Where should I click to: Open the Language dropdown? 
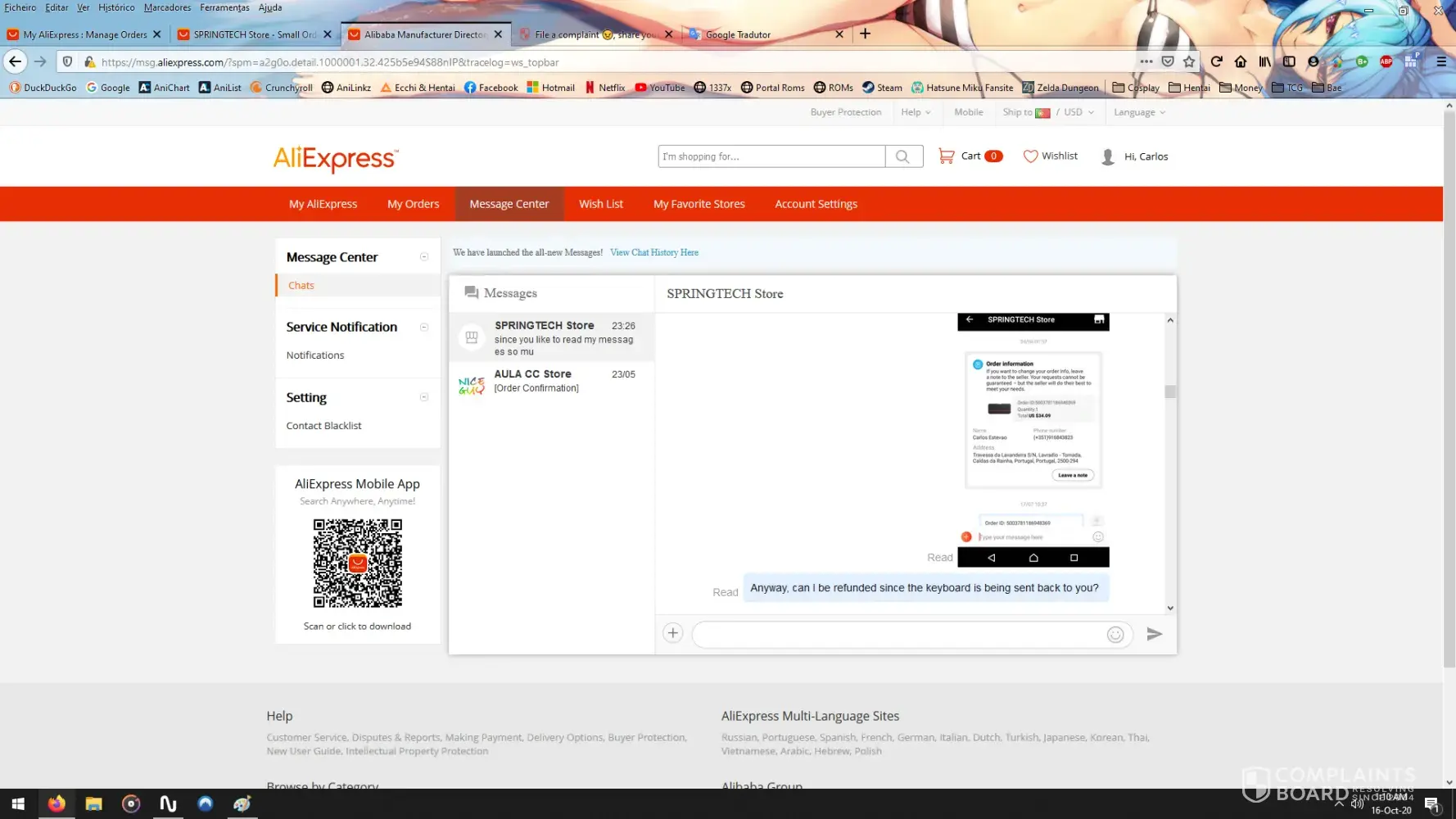coord(1139,112)
